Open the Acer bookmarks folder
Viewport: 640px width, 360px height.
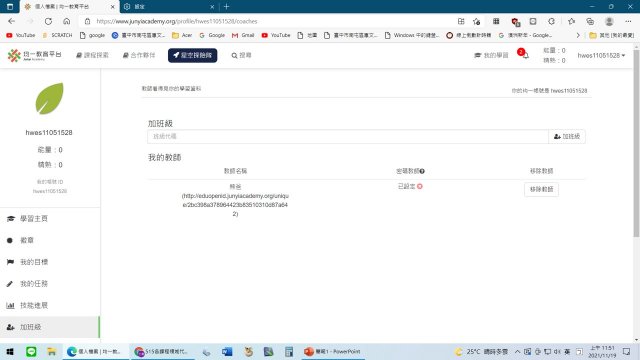pos(182,36)
